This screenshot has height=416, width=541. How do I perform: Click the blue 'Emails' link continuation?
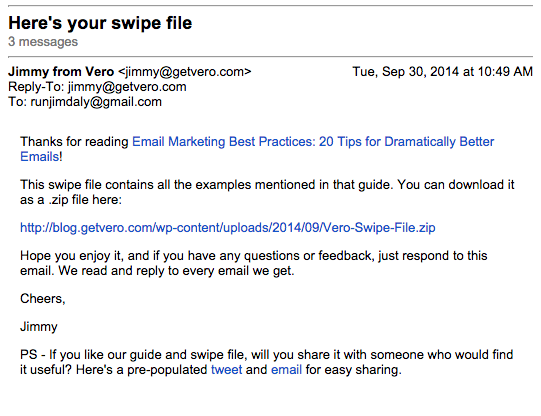tap(40, 157)
